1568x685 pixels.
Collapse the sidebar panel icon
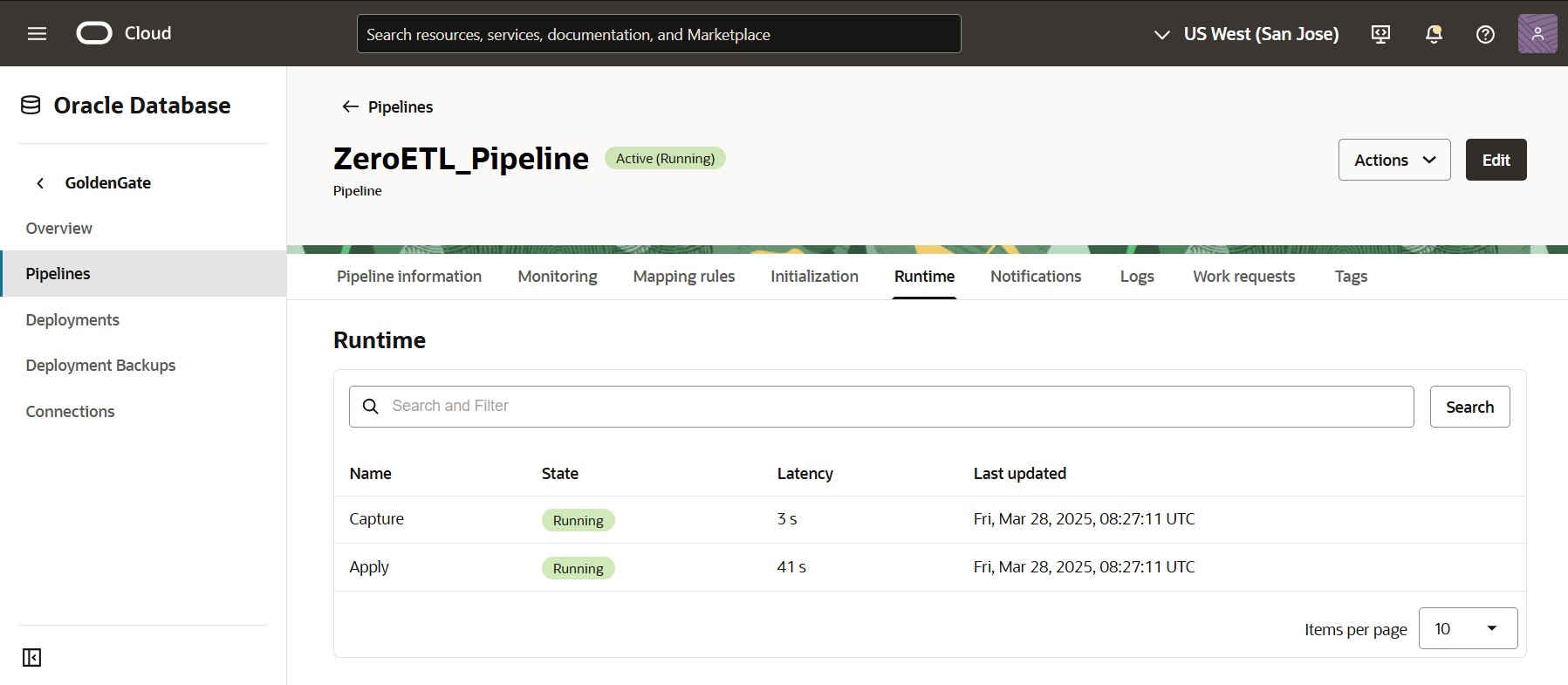(32, 657)
